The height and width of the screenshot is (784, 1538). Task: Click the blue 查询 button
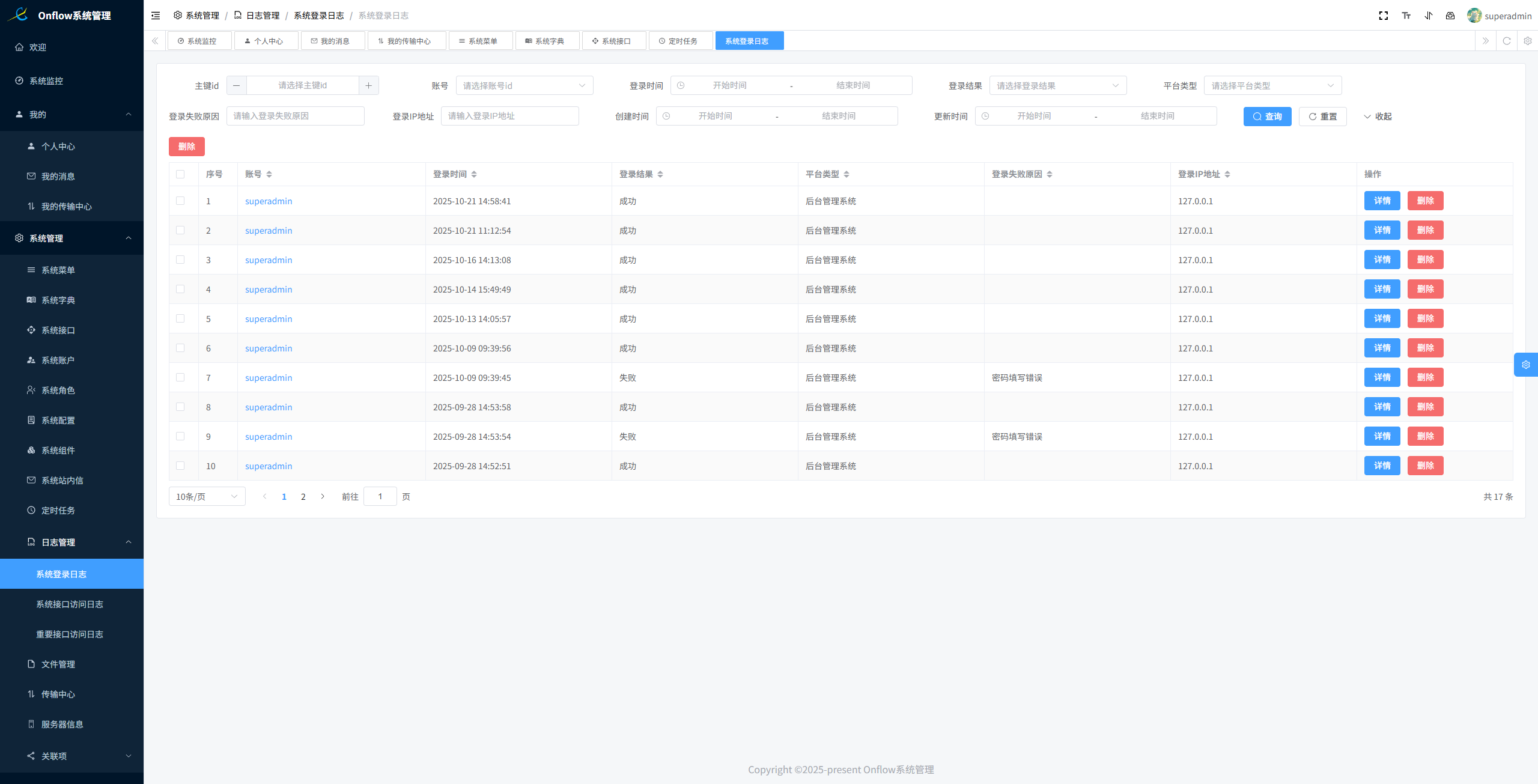[1267, 117]
